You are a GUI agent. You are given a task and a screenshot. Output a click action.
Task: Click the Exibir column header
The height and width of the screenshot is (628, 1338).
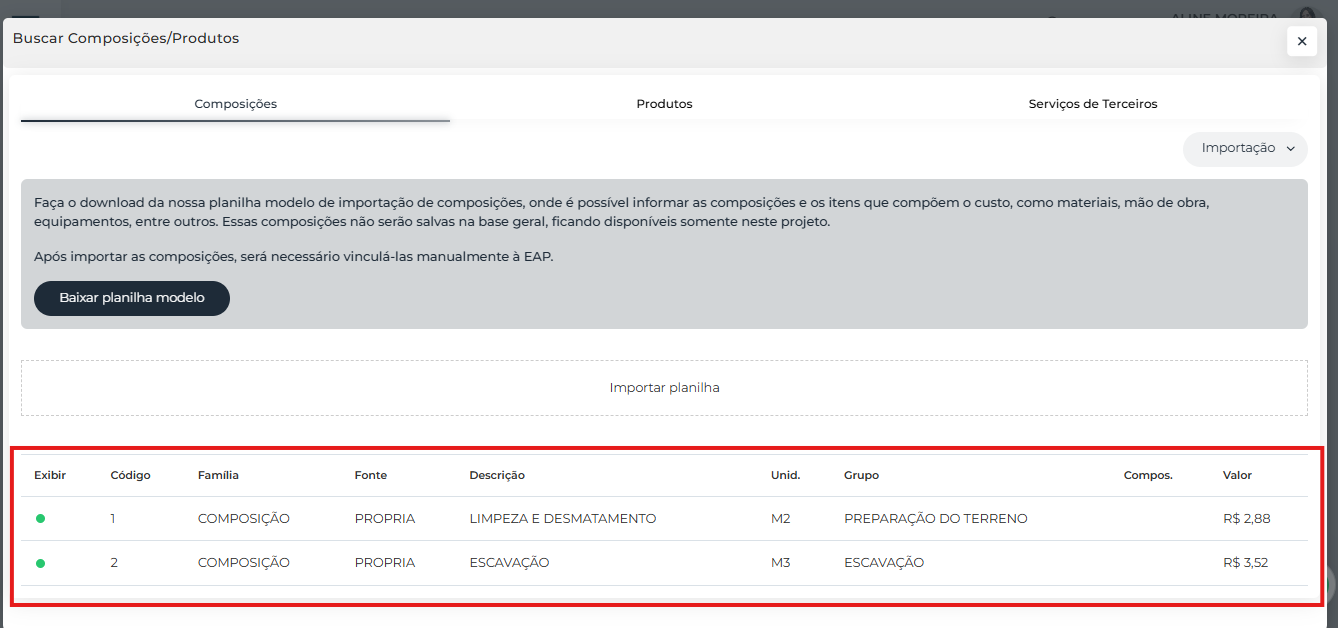pos(50,475)
